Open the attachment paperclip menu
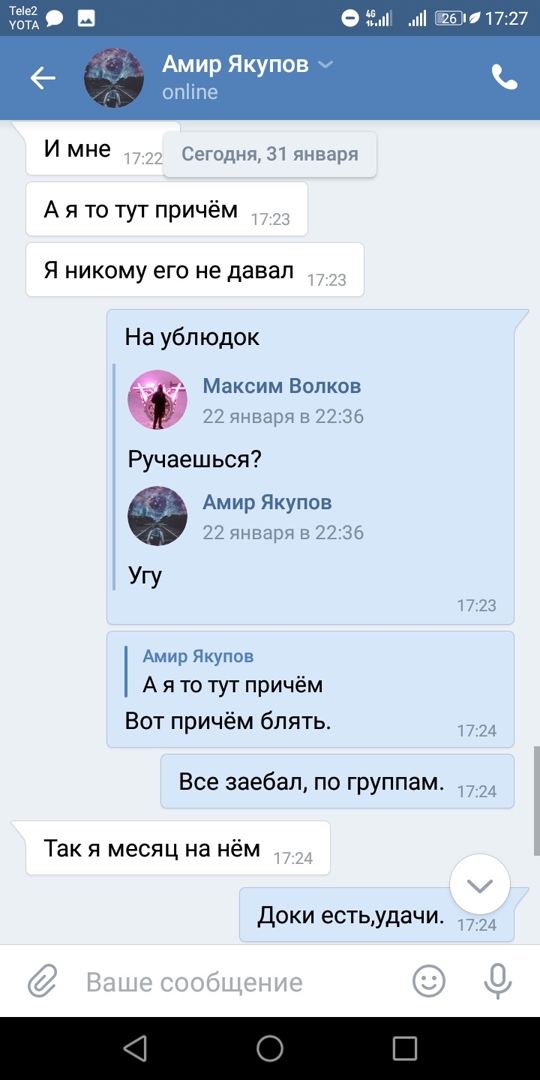Viewport: 540px width, 1080px height. [x=41, y=981]
